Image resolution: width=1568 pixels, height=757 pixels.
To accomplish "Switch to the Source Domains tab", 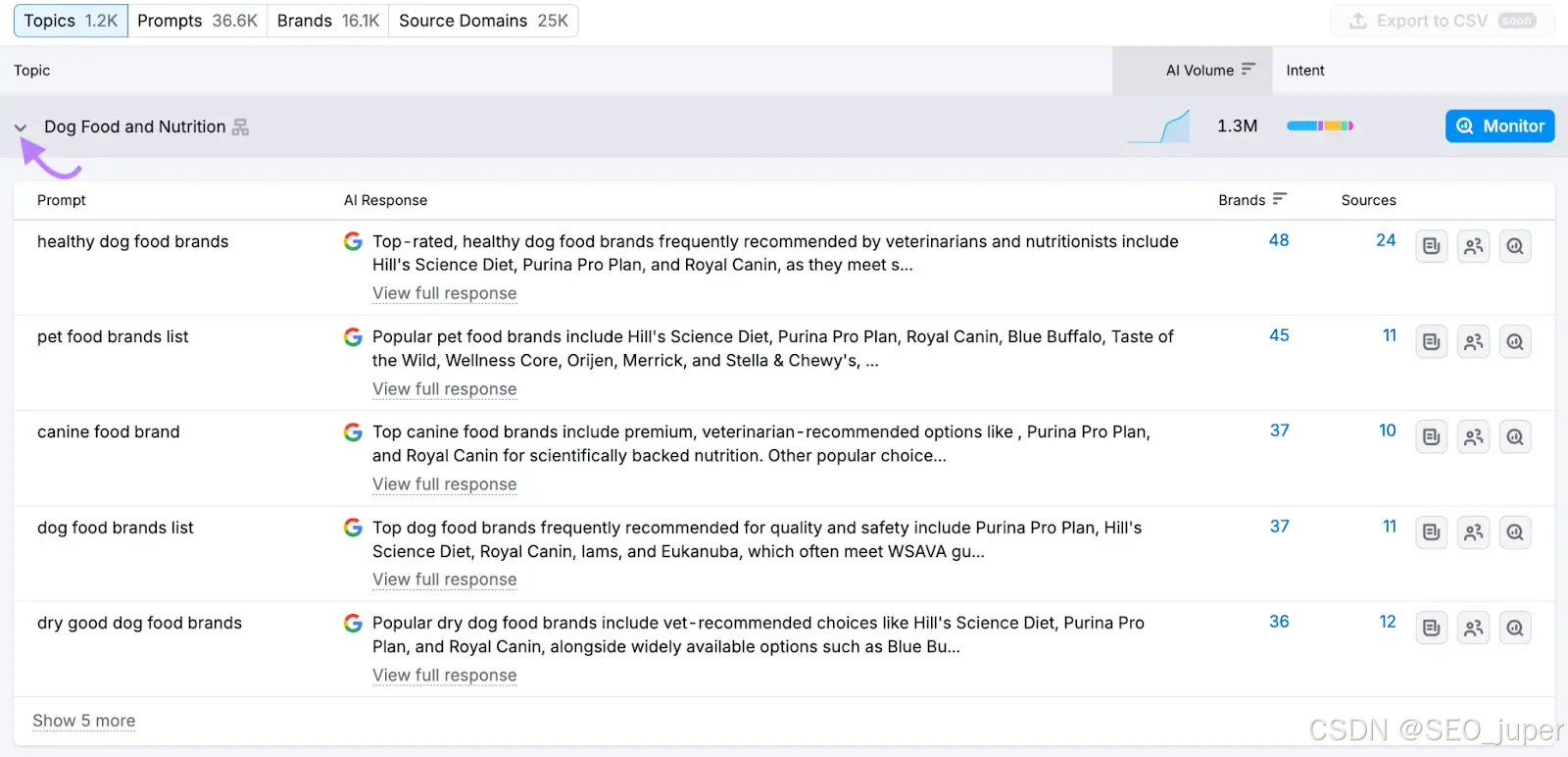I will click(x=483, y=21).
